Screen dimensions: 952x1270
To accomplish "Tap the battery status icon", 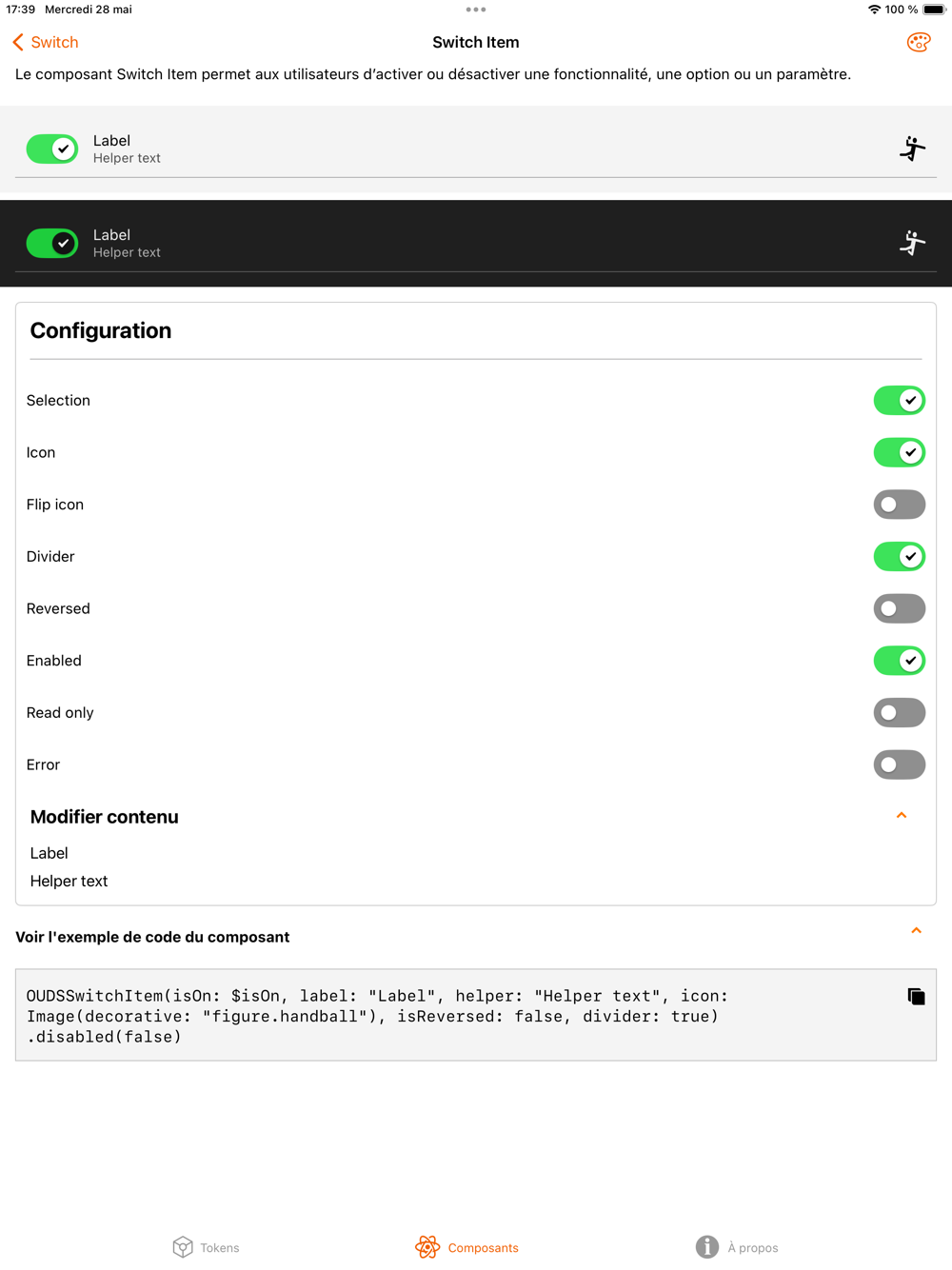I will (934, 10).
